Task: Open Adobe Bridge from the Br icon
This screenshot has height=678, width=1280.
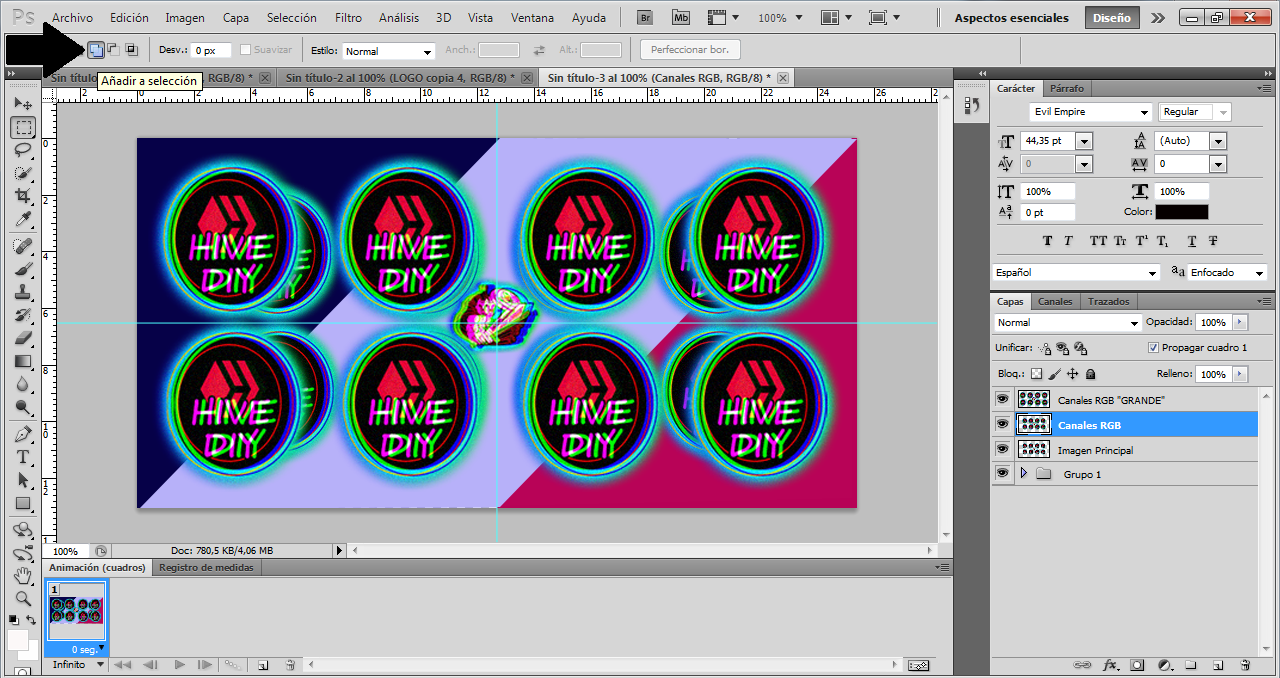Action: click(647, 17)
